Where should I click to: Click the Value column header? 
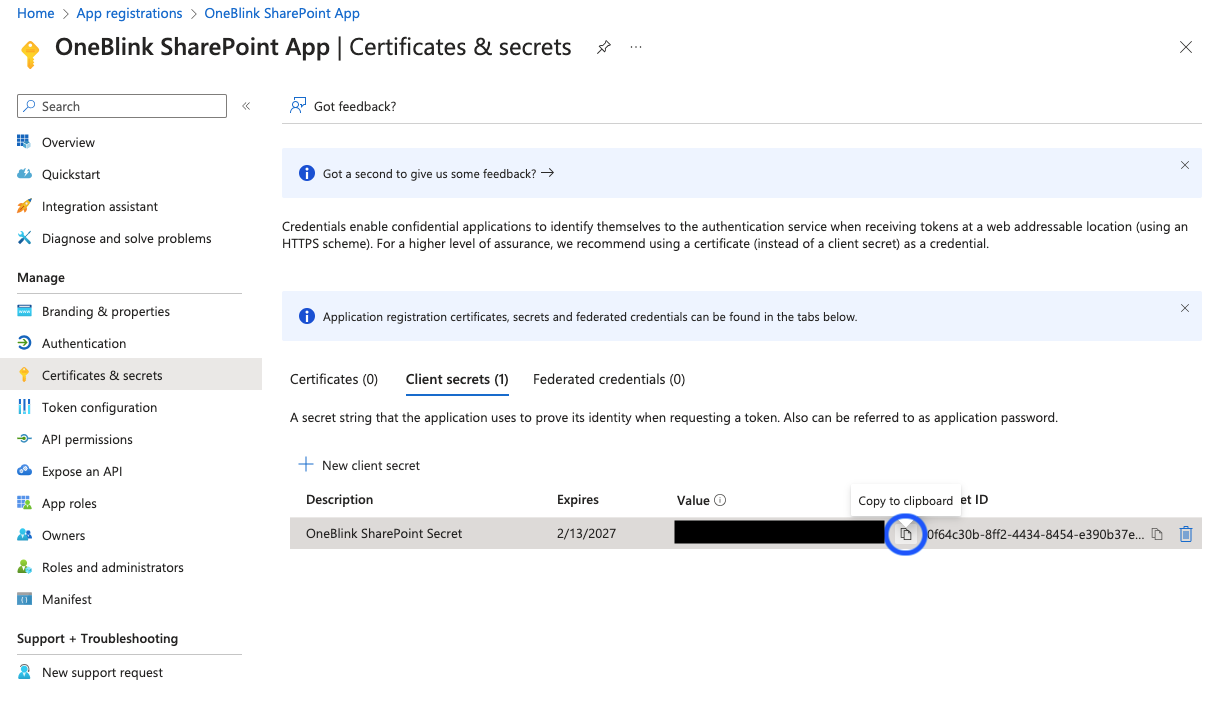tap(693, 500)
